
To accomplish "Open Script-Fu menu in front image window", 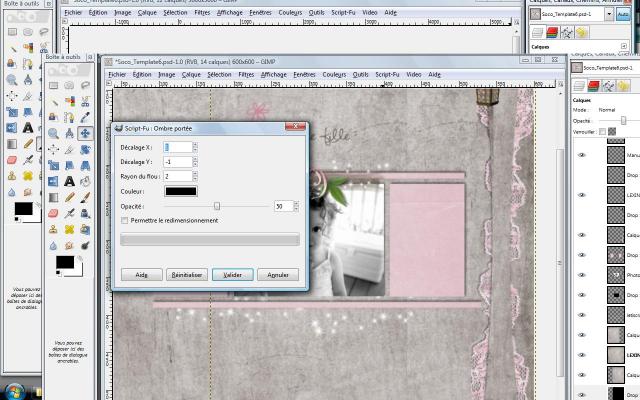I will click(387, 75).
